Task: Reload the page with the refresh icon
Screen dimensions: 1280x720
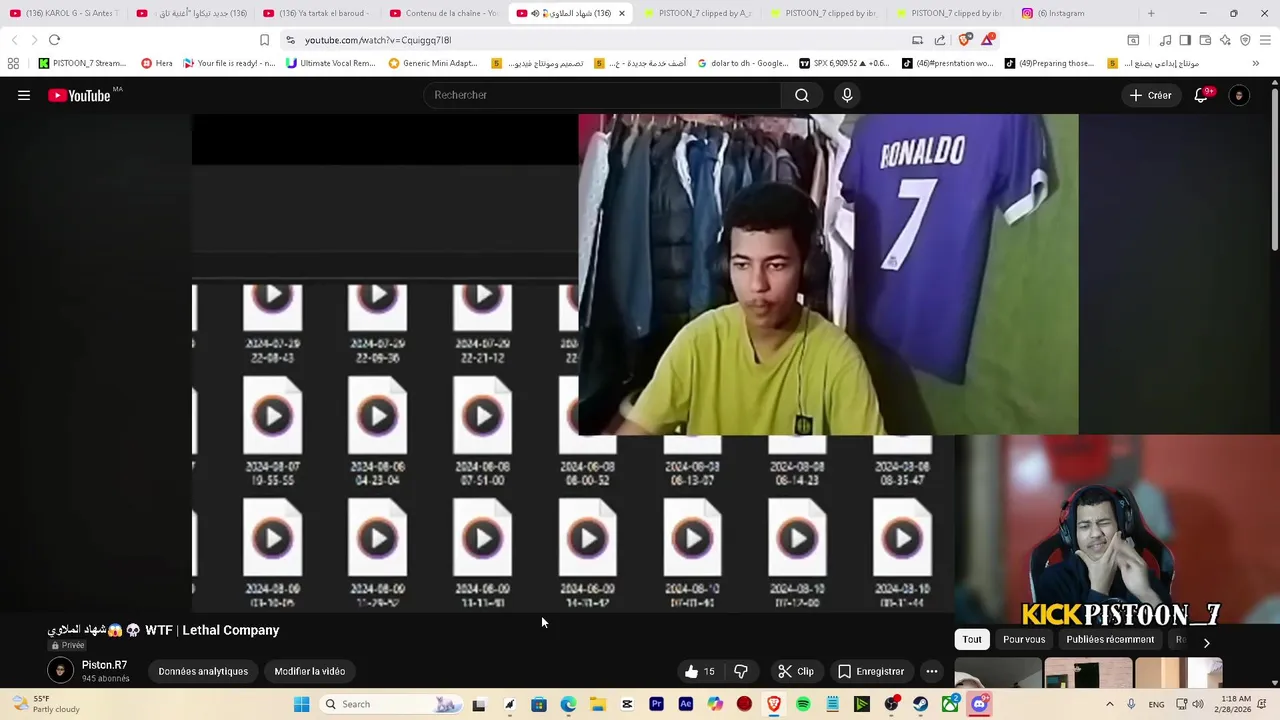Action: click(x=54, y=40)
